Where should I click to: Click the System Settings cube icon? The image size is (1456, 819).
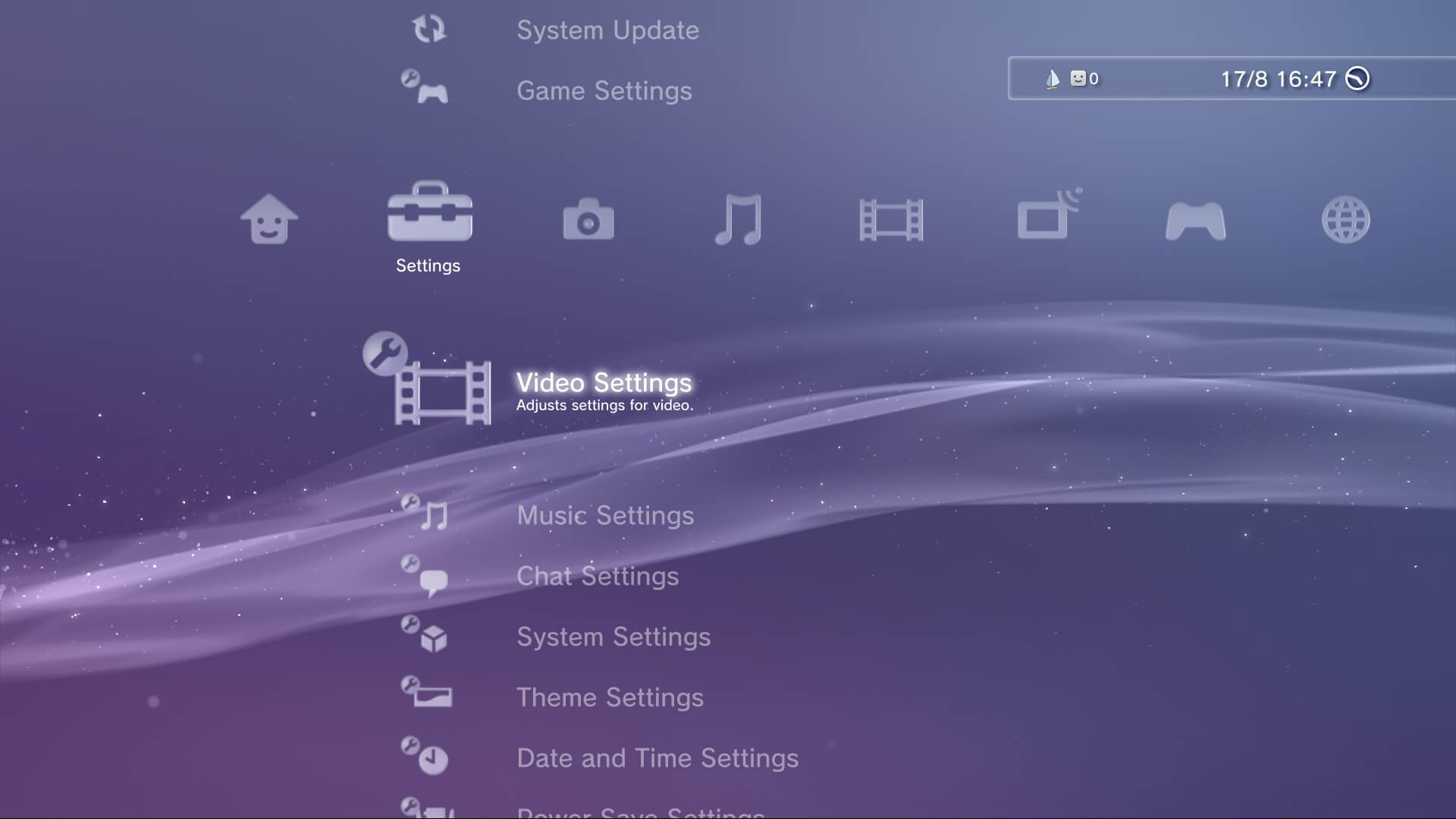point(425,634)
